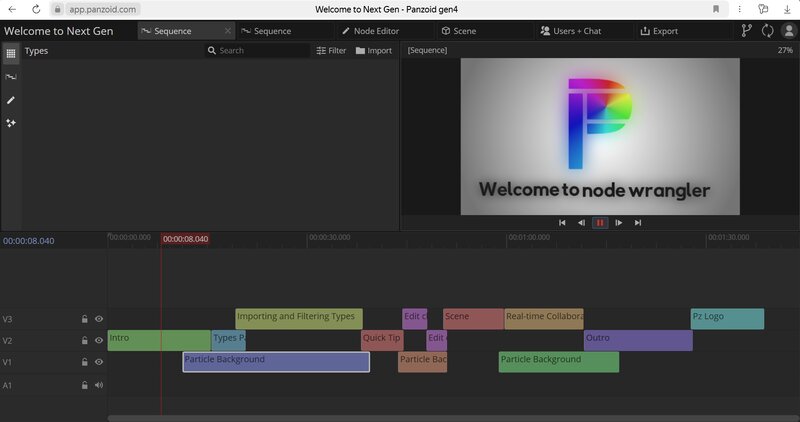
Task: Click the Import button
Action: coord(373,50)
